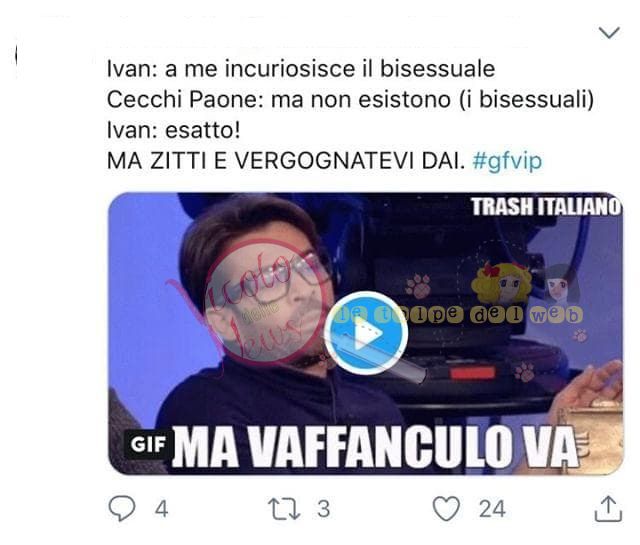Viewport: 640px width, 545px height.
Task: Retweet this post using the arrows icon
Action: tap(284, 509)
